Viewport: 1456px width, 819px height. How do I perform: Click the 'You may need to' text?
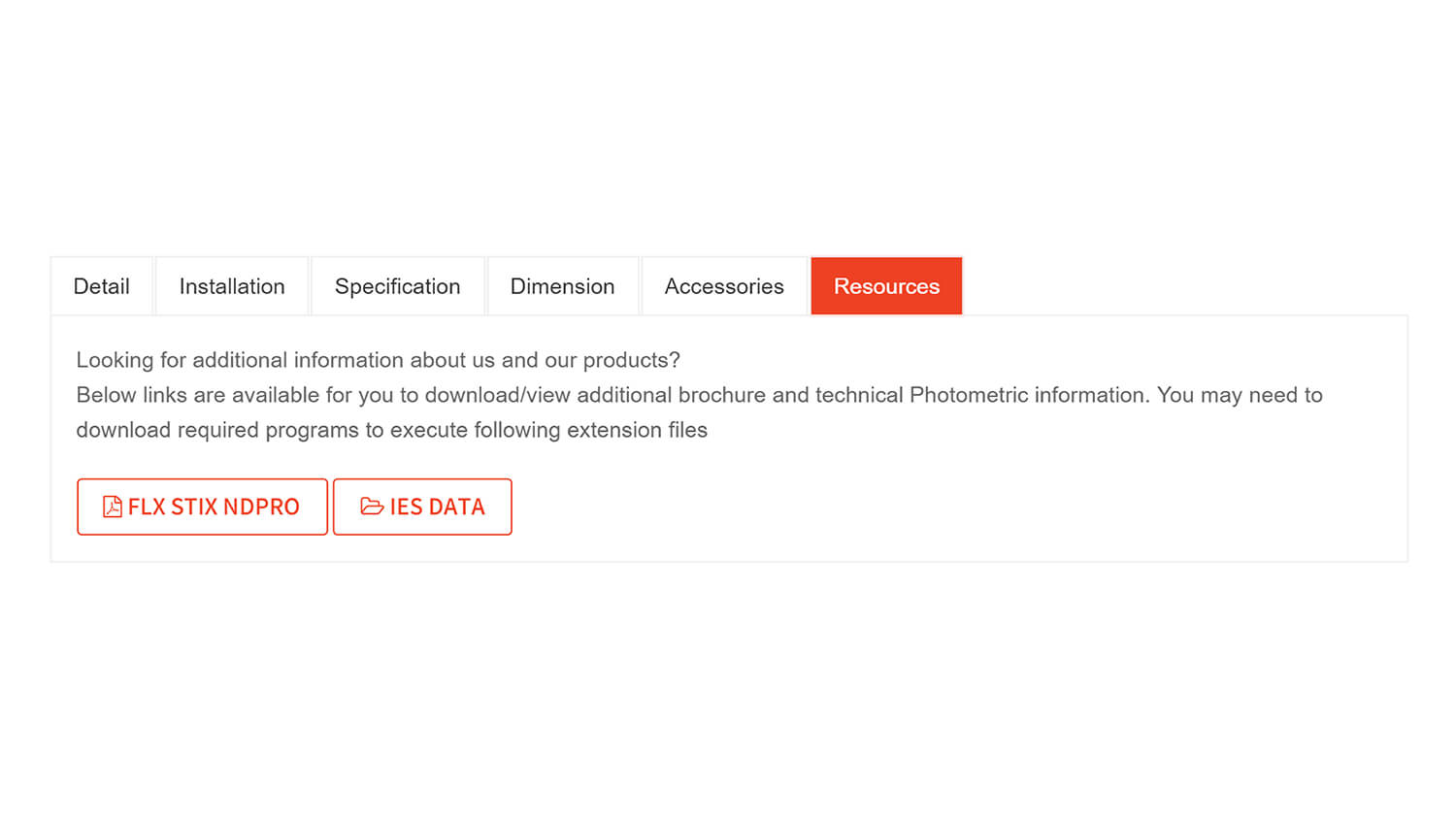(x=1240, y=395)
